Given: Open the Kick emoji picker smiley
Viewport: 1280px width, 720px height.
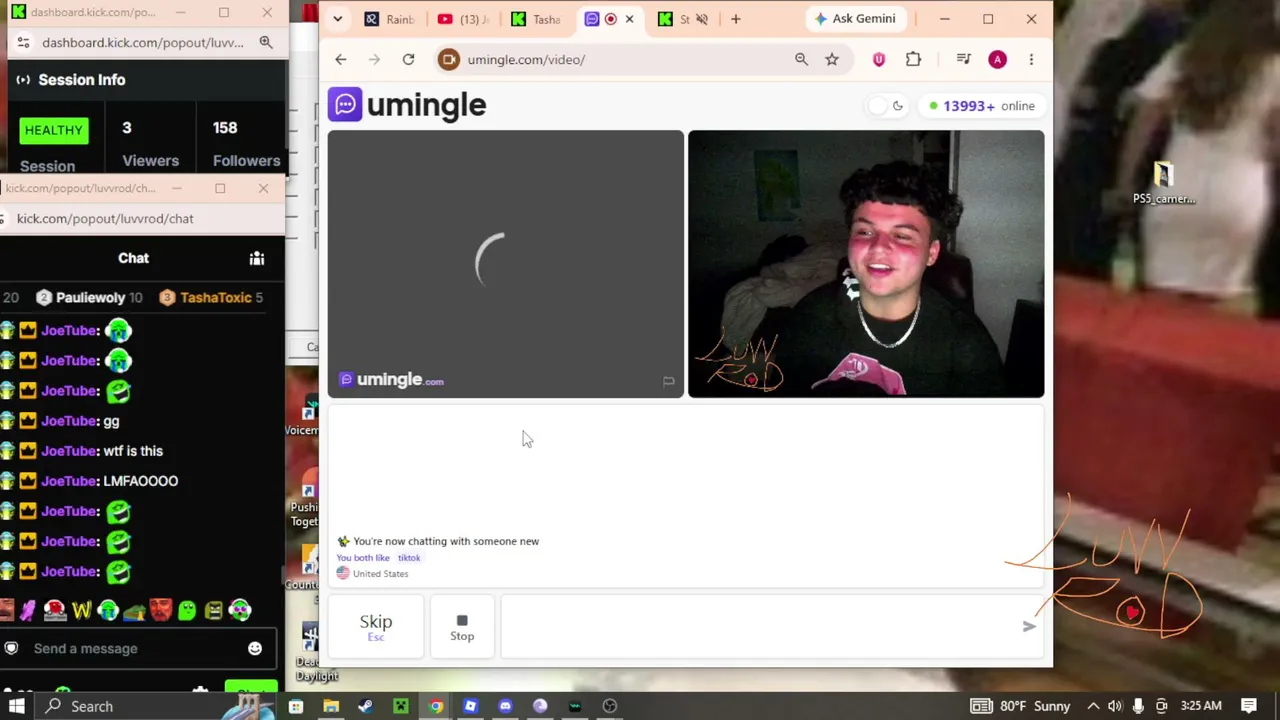Looking at the screenshot, I should coord(255,649).
